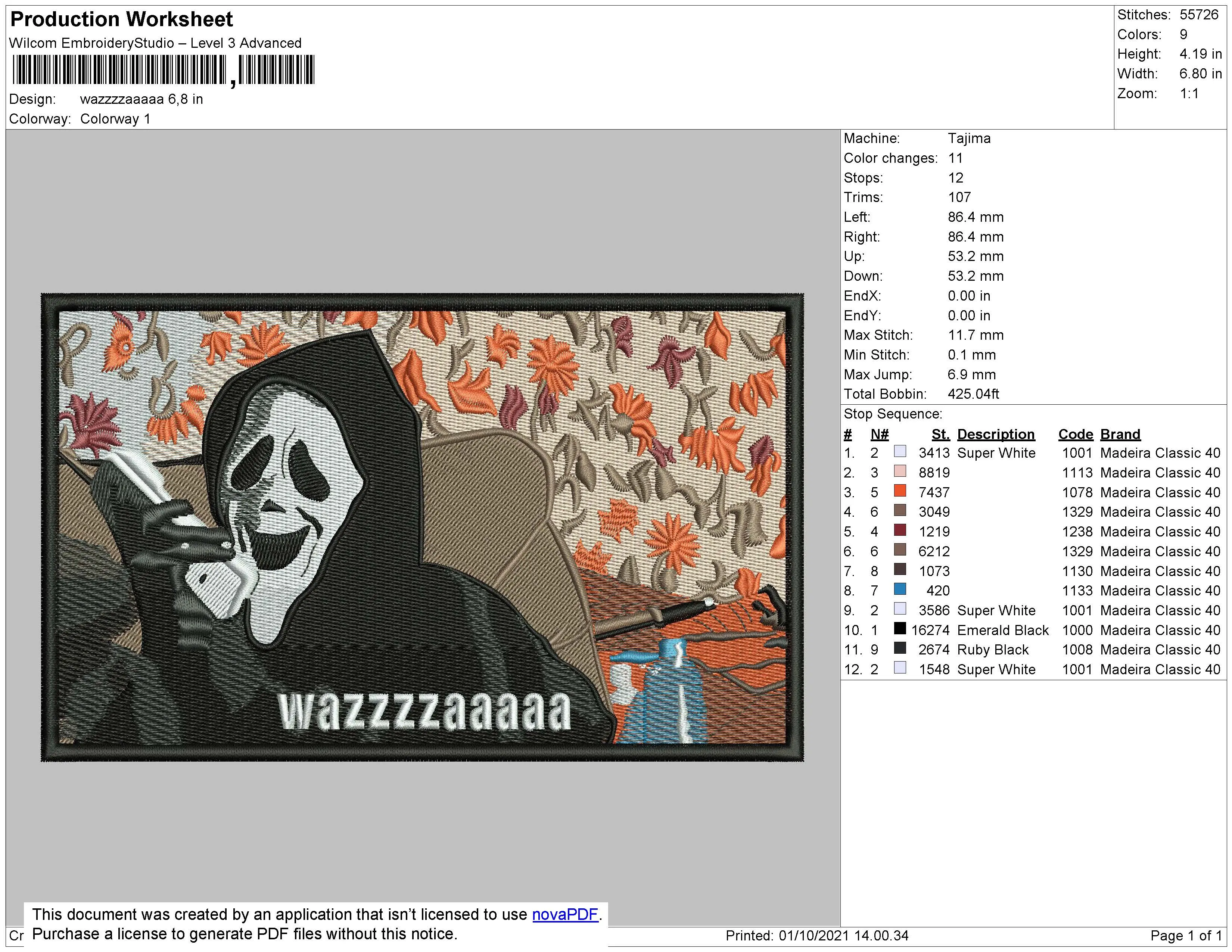1232x952 pixels.
Task: Click the zoom value '1:1'
Action: click(x=1189, y=94)
